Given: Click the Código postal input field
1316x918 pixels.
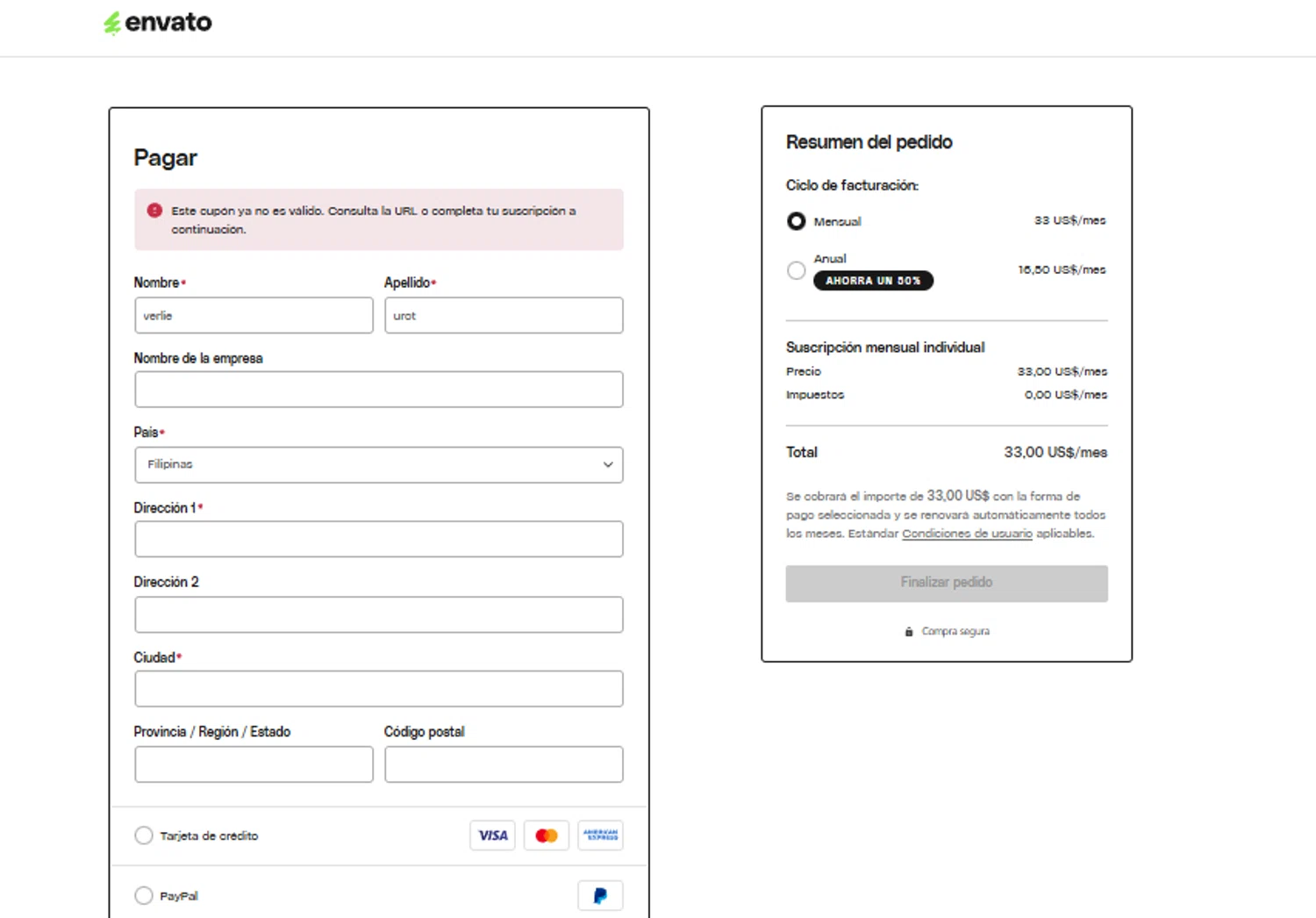Looking at the screenshot, I should [504, 764].
